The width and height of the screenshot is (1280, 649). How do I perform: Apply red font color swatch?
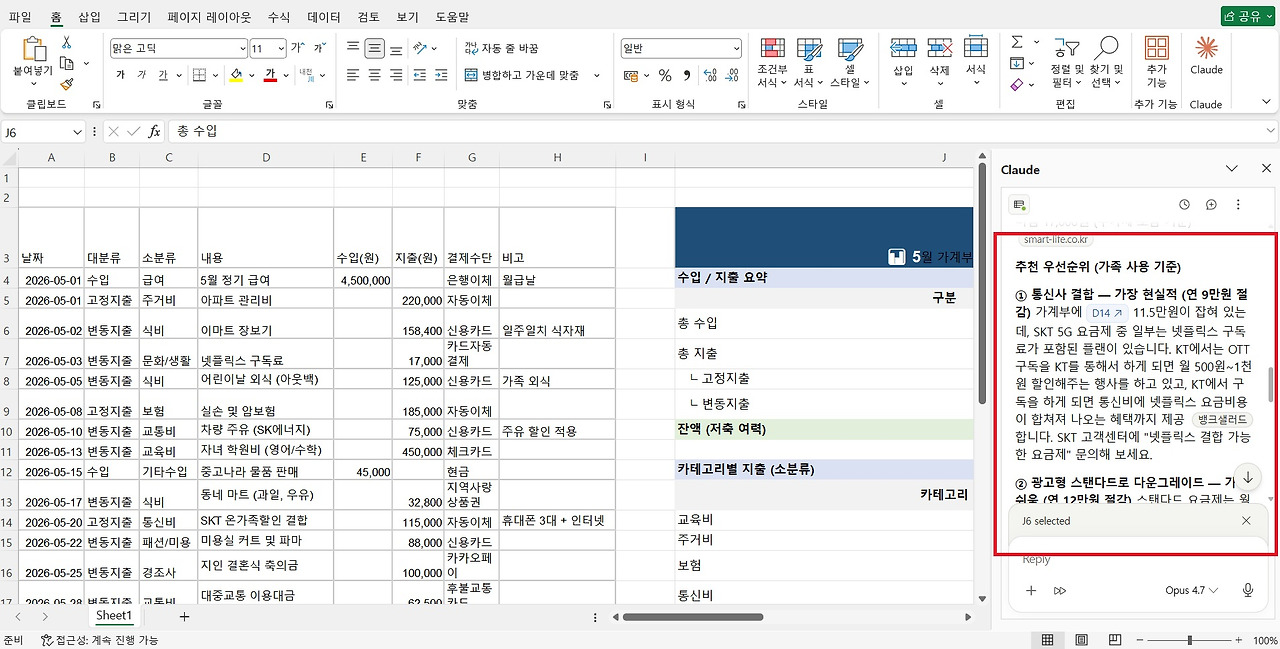coord(270,75)
